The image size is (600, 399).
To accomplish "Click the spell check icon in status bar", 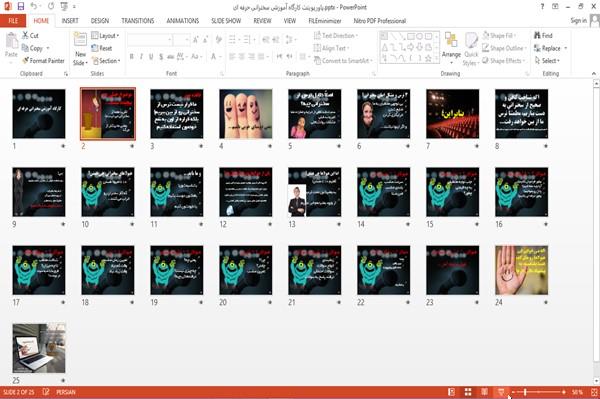I will pos(46,392).
